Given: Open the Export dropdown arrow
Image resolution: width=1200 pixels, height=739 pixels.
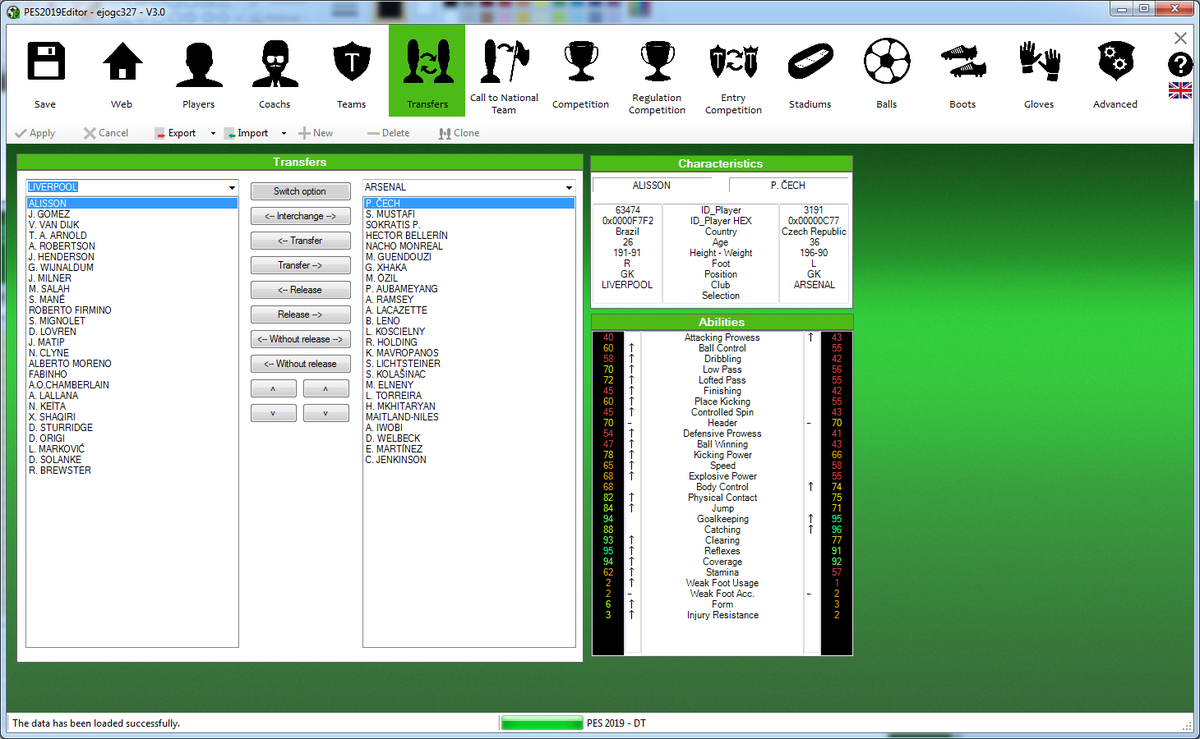Looking at the screenshot, I should [213, 133].
